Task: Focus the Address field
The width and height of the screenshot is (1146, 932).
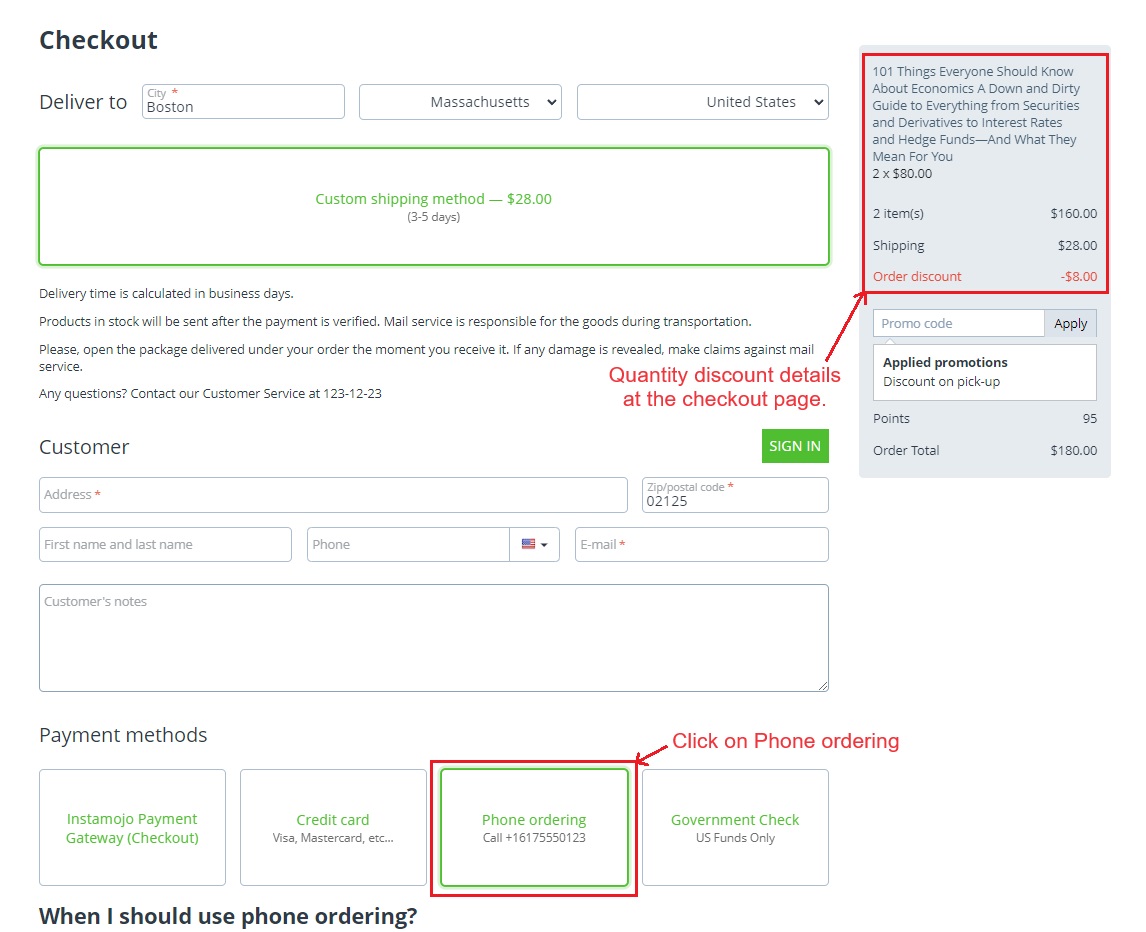Action: coord(333,495)
